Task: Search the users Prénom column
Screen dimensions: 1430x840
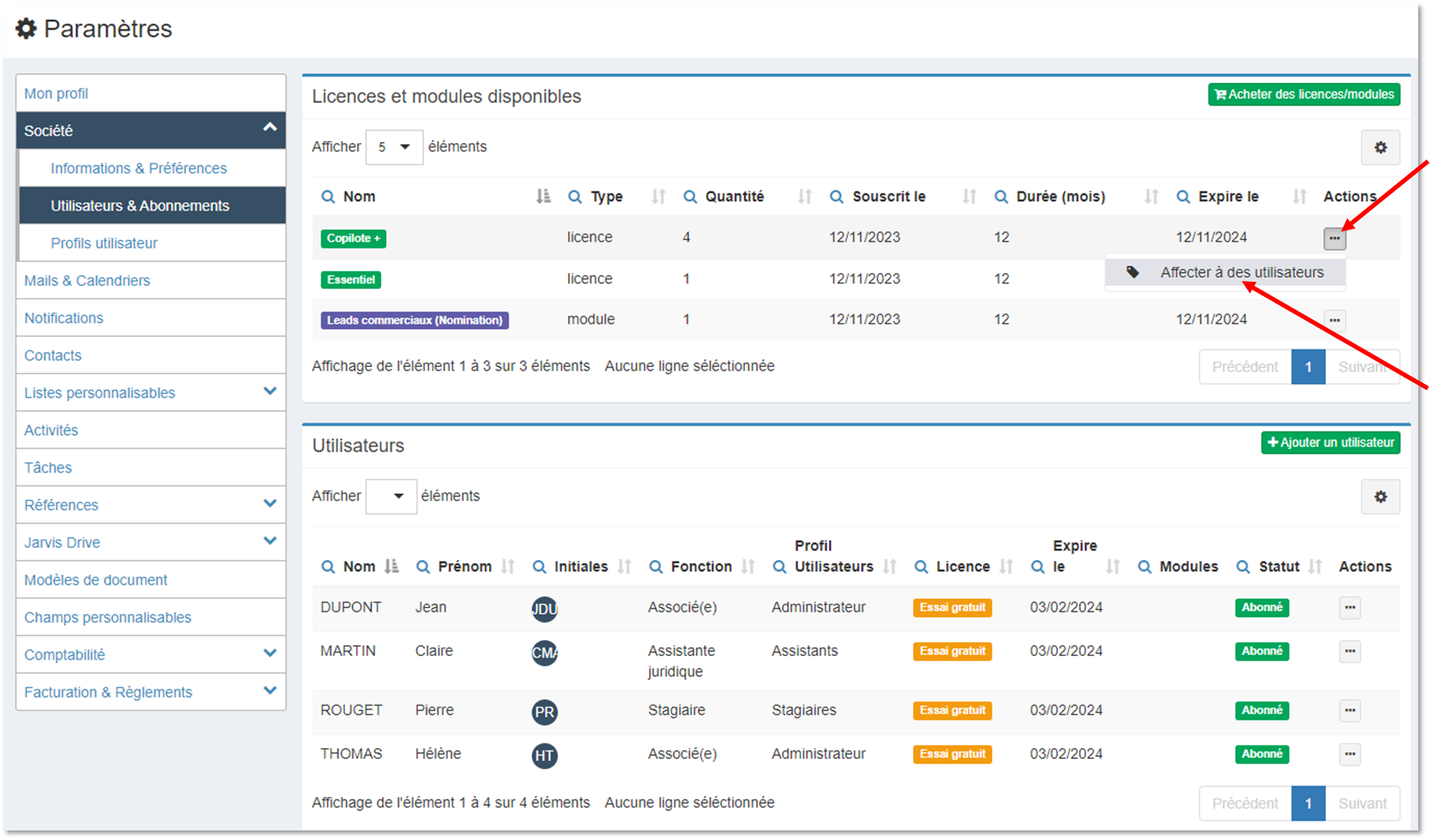Action: click(x=423, y=566)
